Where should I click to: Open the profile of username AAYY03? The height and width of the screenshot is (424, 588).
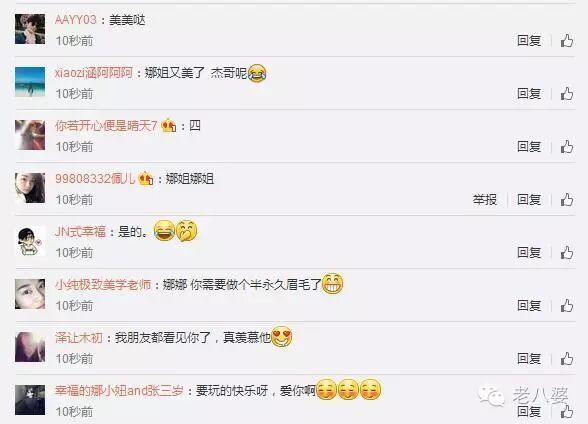(x=76, y=19)
